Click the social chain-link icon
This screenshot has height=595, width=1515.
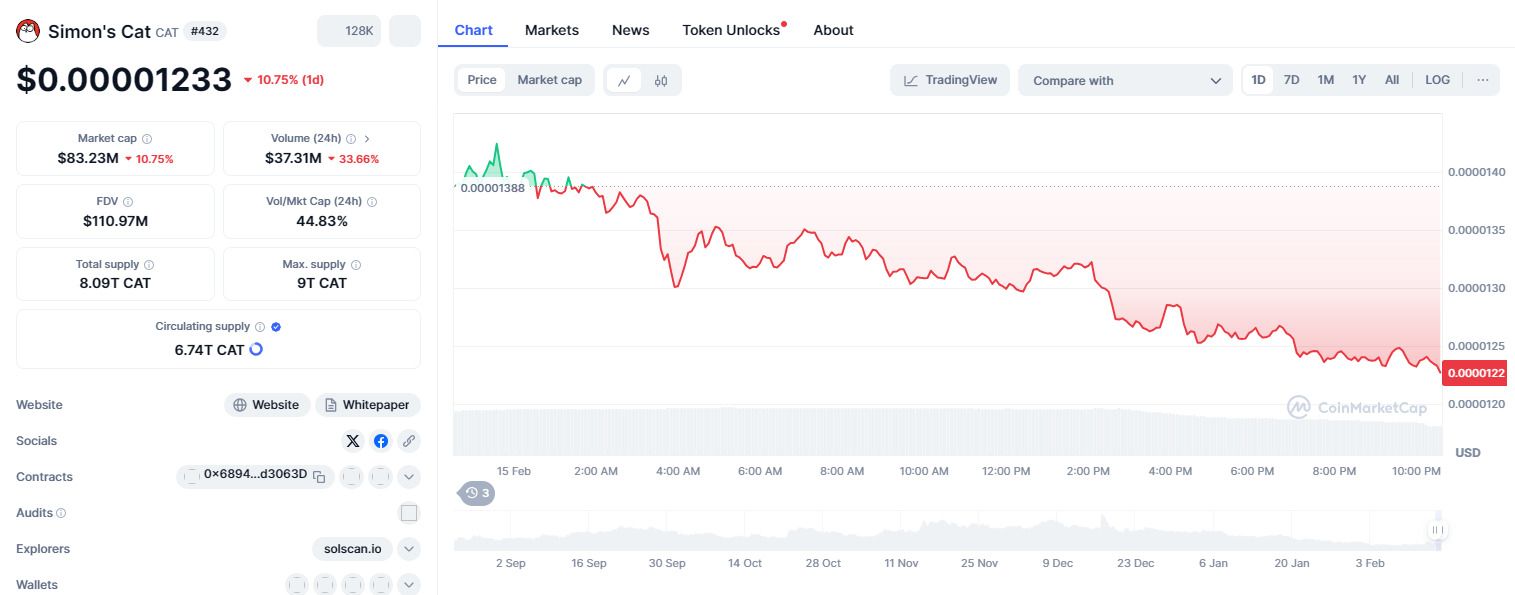[408, 441]
